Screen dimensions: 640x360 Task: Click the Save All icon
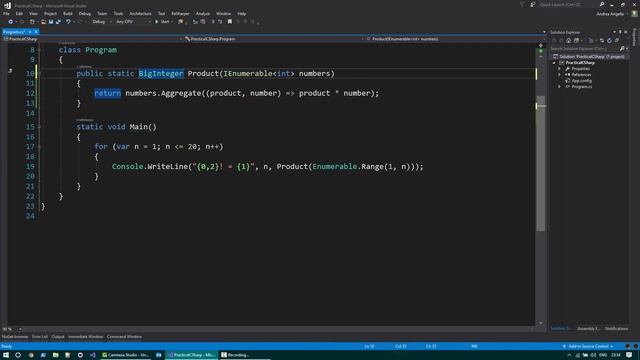[x=58, y=22]
